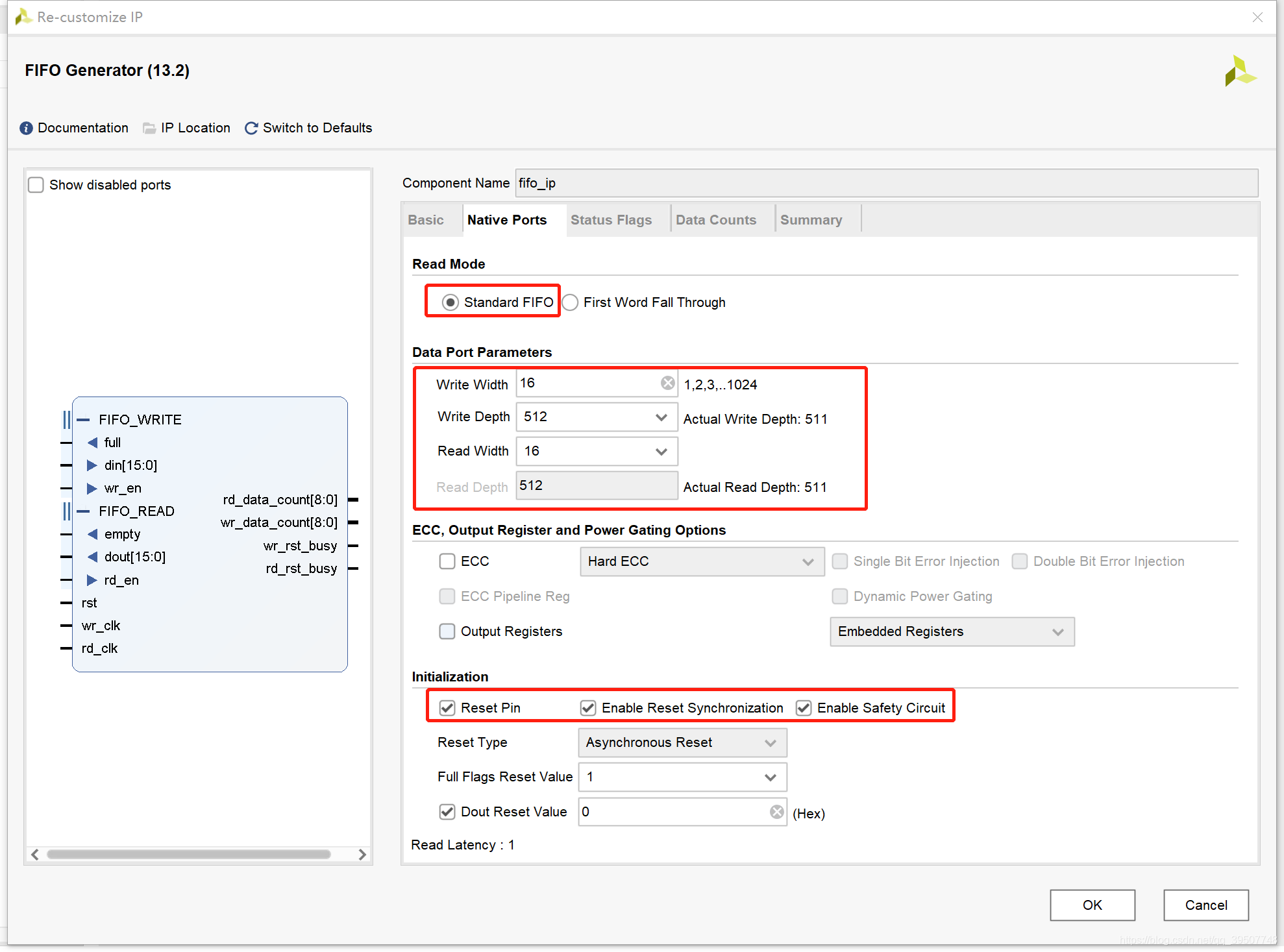Clear the Dout Reset Value with its X icon

(776, 812)
